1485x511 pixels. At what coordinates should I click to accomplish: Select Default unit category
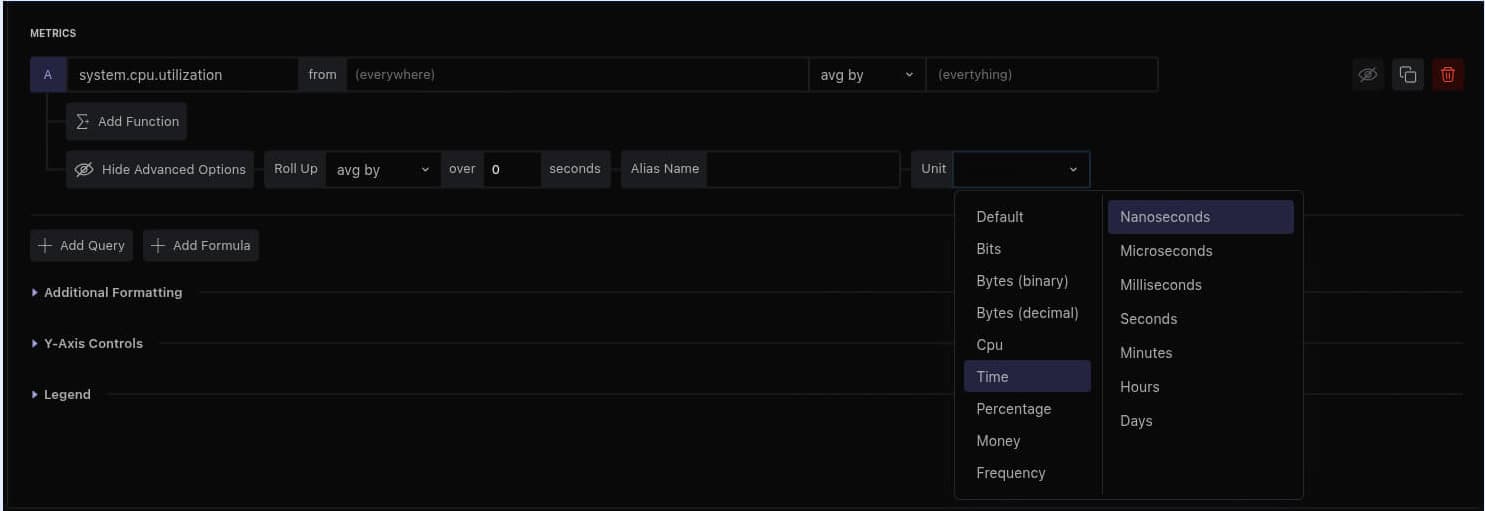(1027, 217)
